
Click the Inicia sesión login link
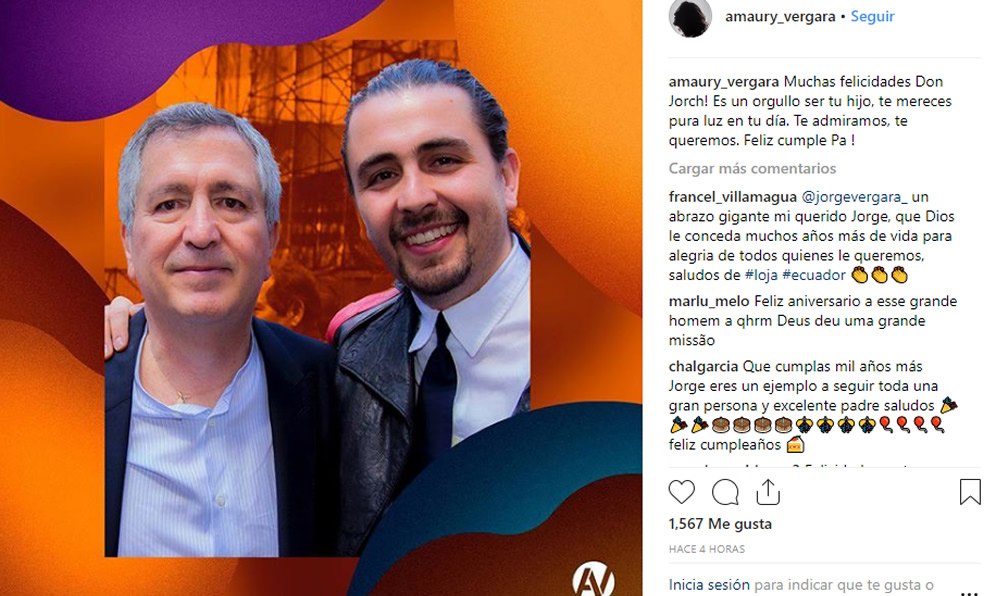pos(700,585)
